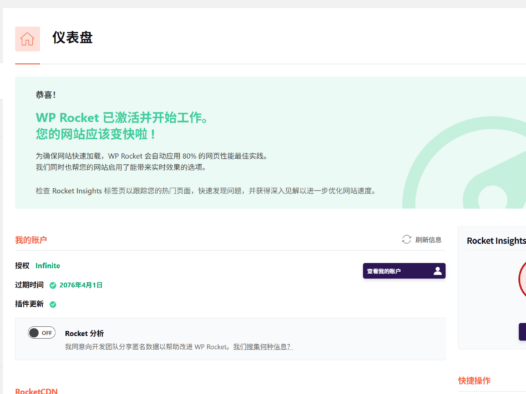Open the dashboard home icon

[28, 39]
